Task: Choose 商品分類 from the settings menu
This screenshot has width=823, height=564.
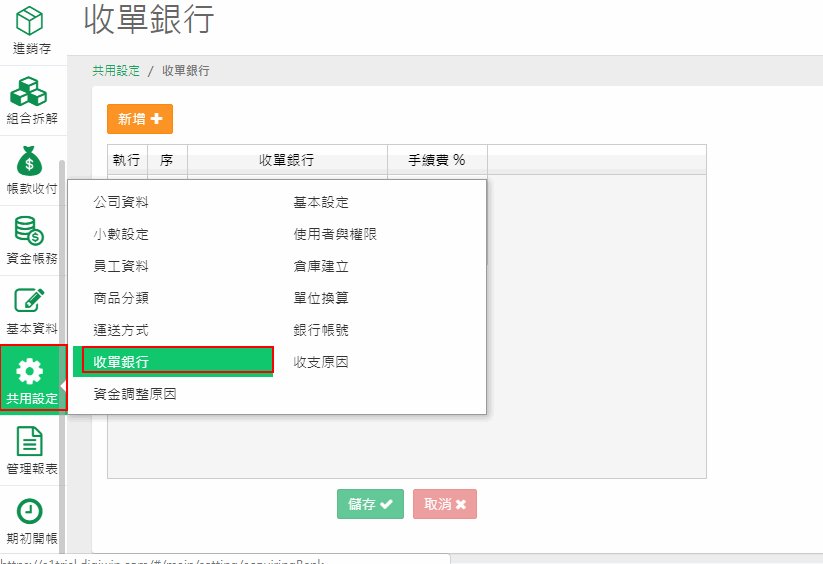Action: [x=121, y=298]
